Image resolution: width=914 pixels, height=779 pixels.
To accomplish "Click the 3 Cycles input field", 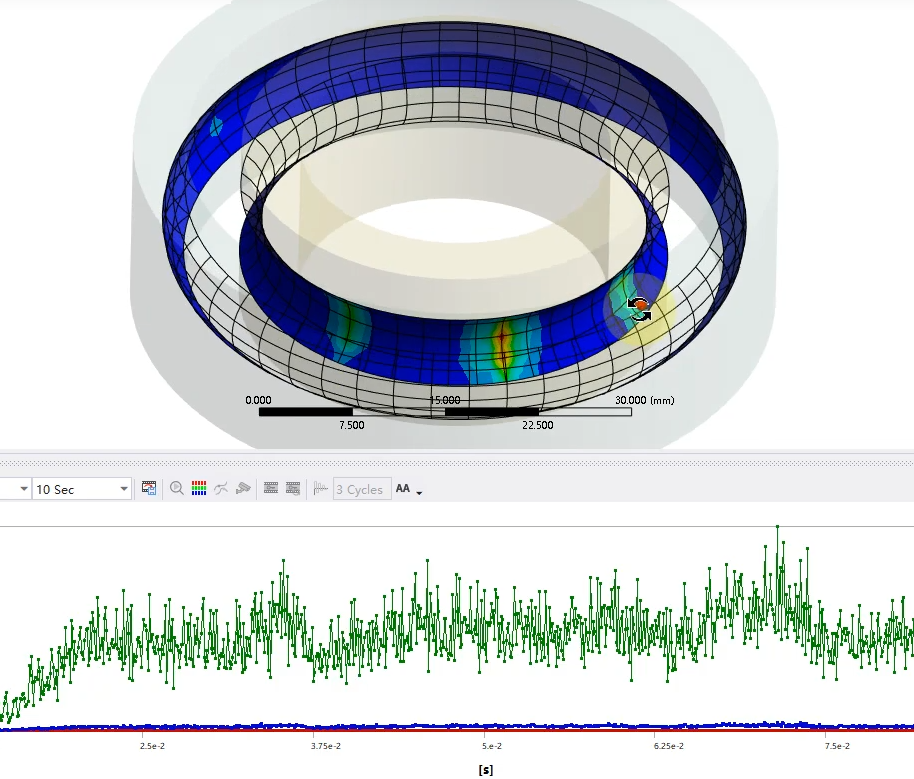I will pos(362,489).
